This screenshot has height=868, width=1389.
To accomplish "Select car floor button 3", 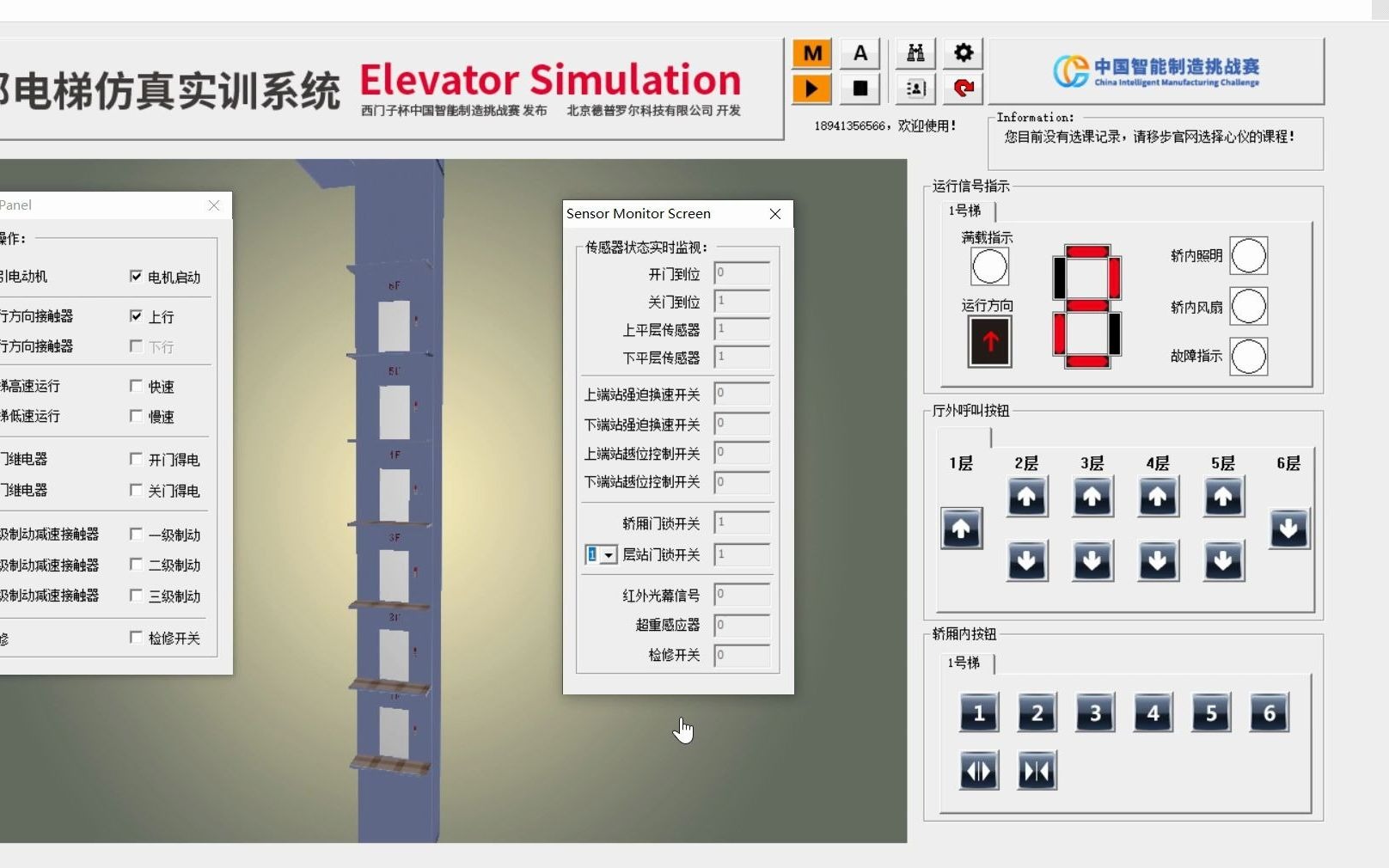I will tap(1095, 712).
